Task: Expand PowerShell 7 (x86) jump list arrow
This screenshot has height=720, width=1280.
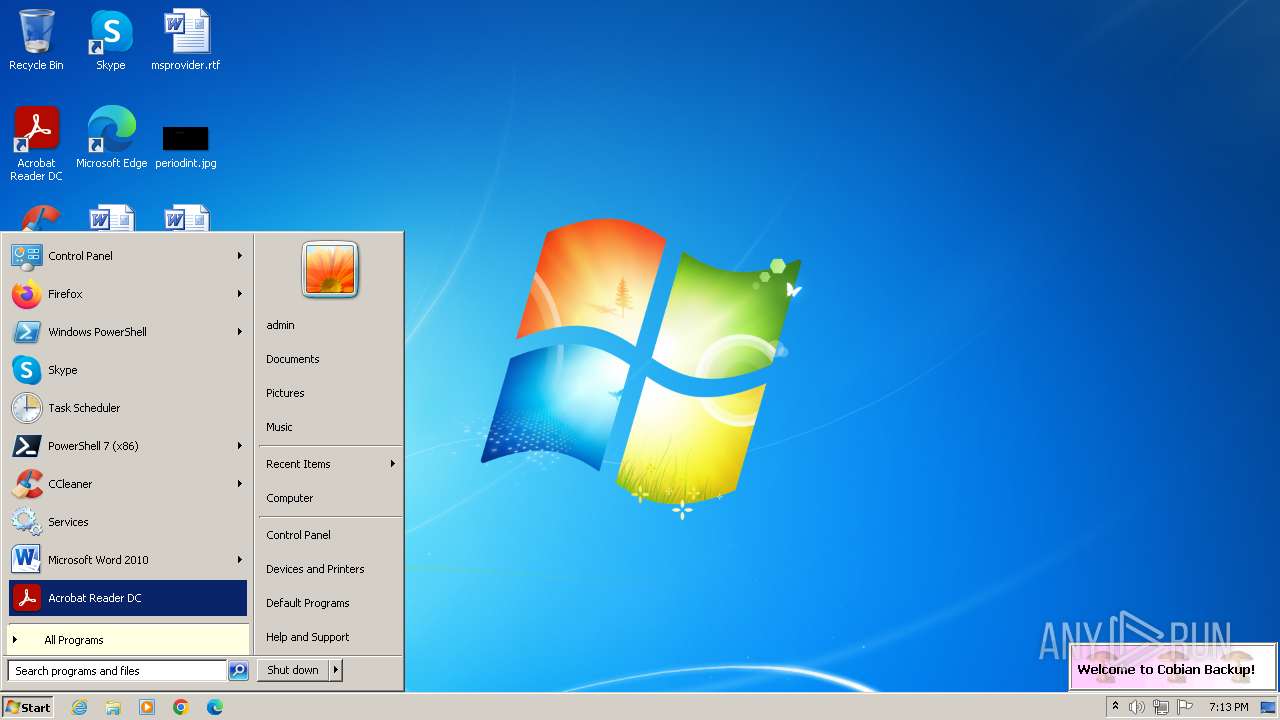Action: pyautogui.click(x=239, y=446)
